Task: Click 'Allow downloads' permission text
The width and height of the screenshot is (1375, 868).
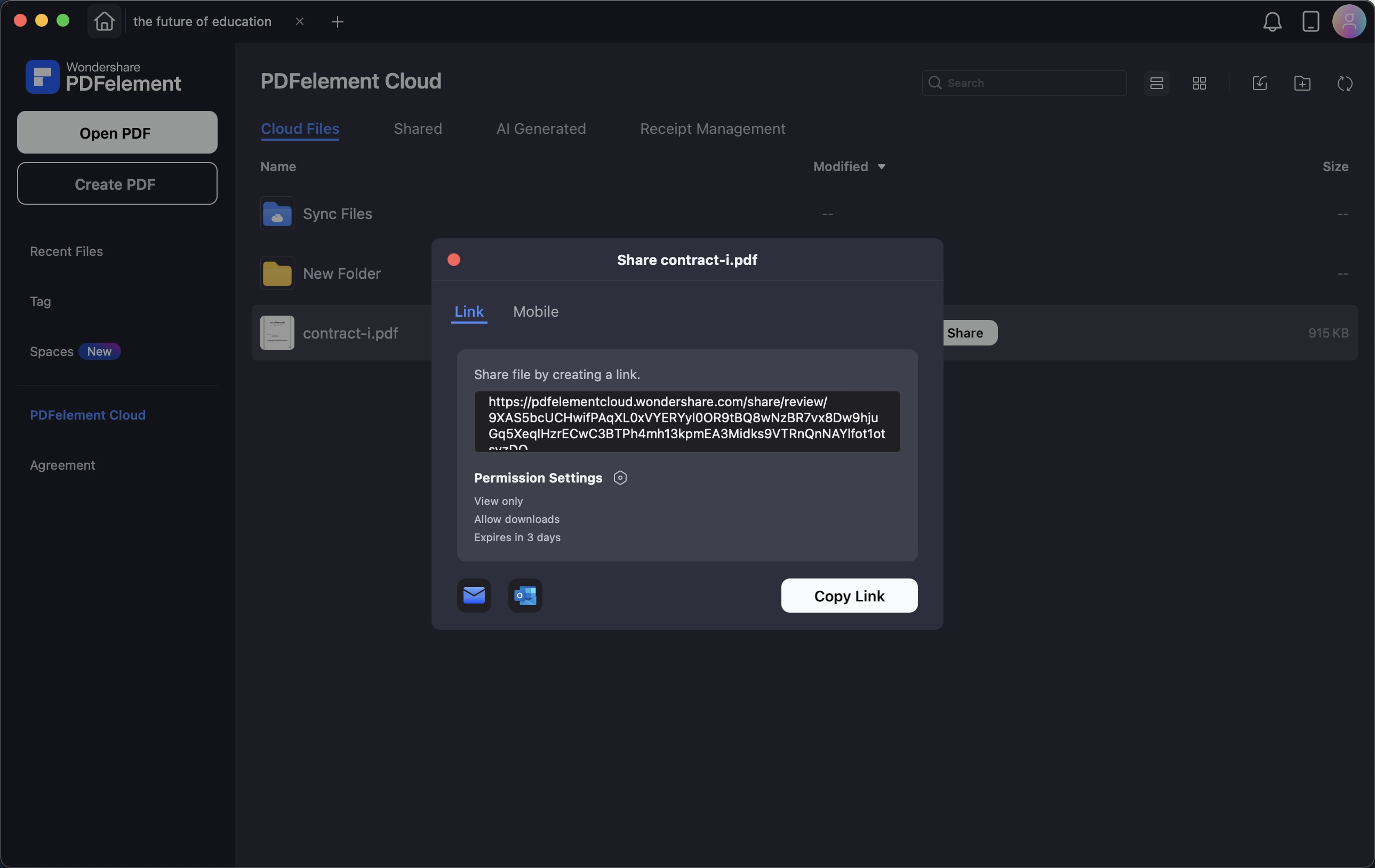Action: pos(517,519)
